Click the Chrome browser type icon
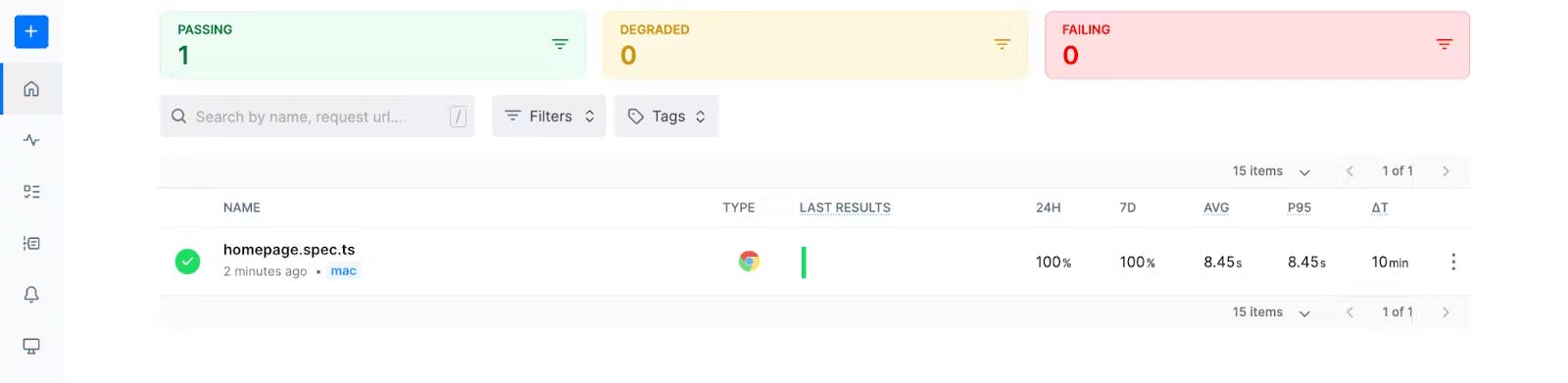This screenshot has height=383, width=1568. coord(749,261)
